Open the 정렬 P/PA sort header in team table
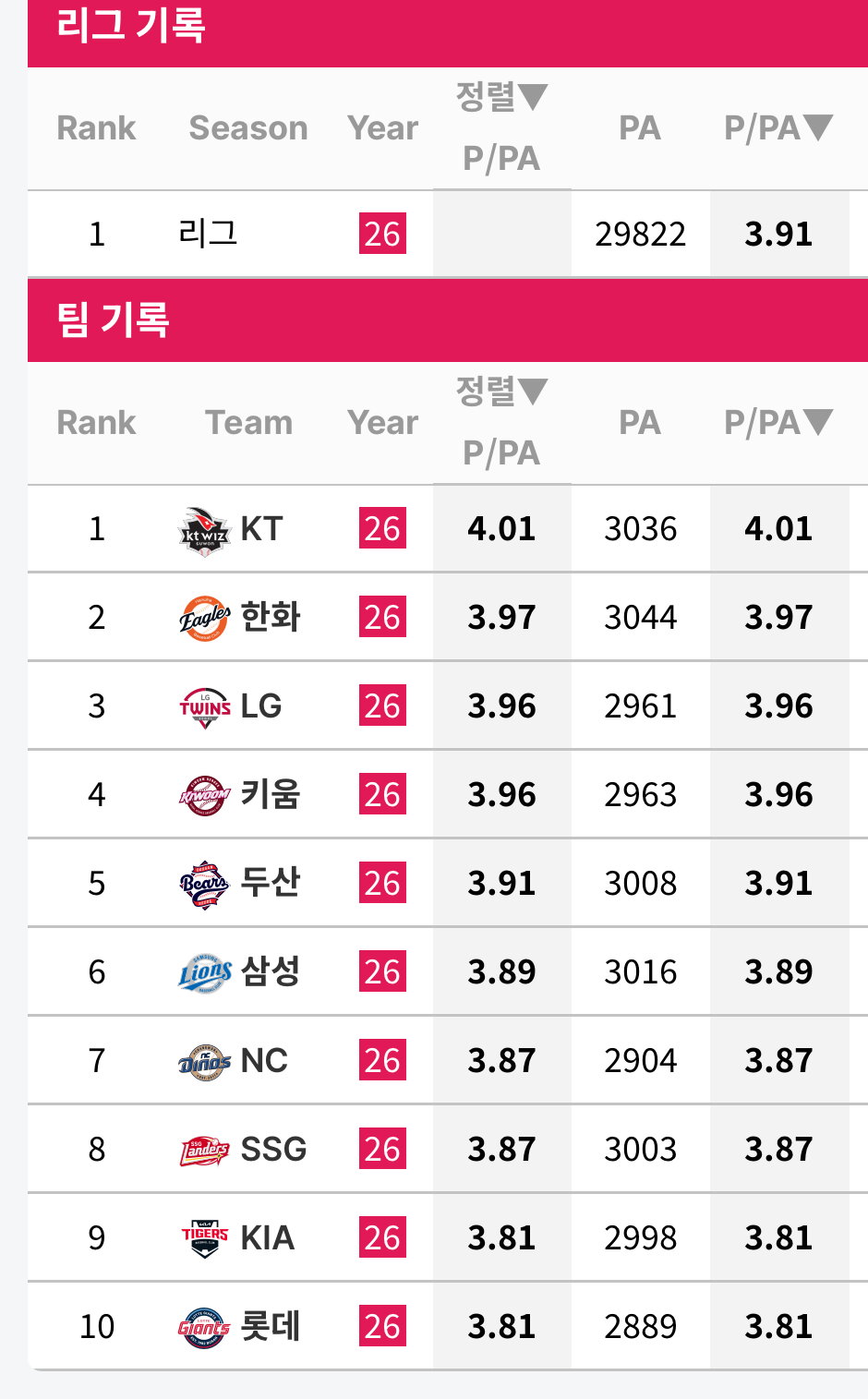The height and width of the screenshot is (1399, 868). tap(501, 423)
